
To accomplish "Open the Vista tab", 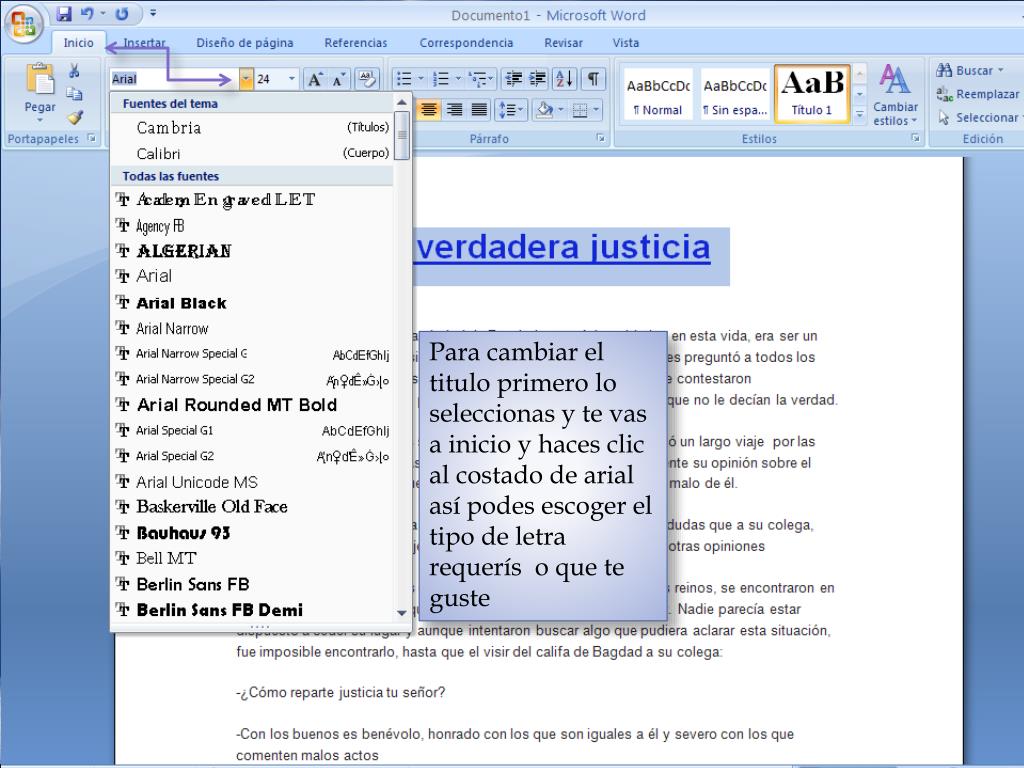I will [x=626, y=43].
